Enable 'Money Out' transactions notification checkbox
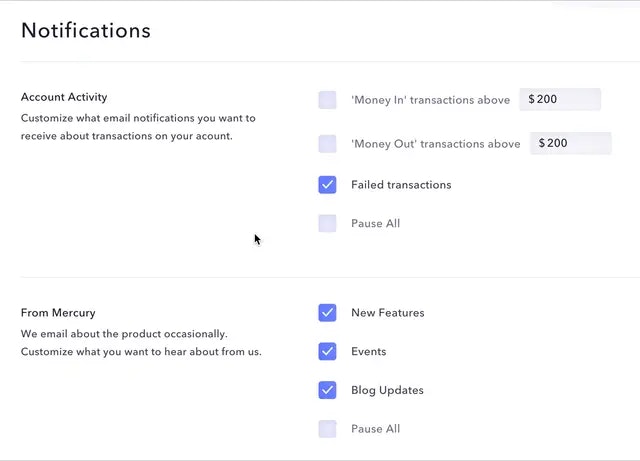The width and height of the screenshot is (640, 461). pos(327,144)
